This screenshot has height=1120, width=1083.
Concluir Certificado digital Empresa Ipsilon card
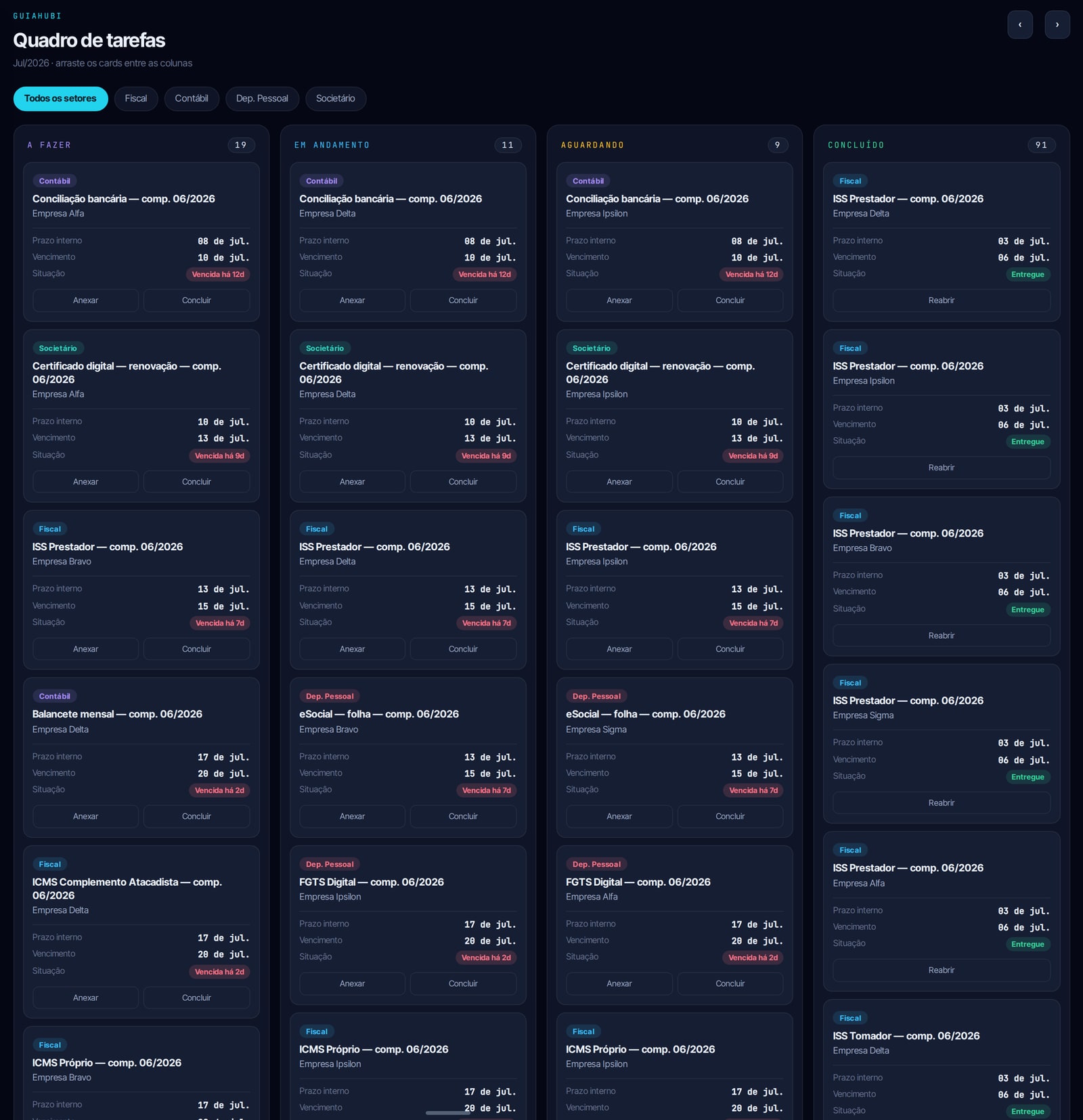[x=730, y=482]
